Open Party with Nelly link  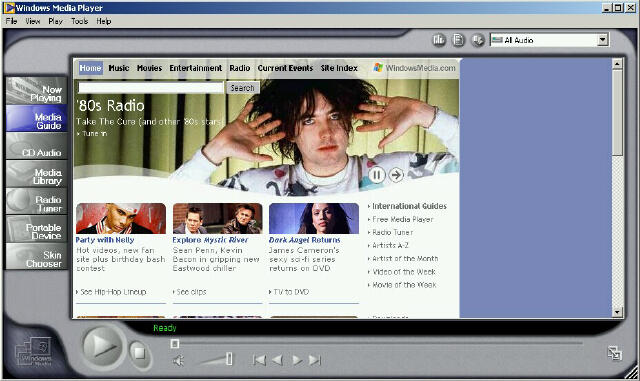coord(105,240)
